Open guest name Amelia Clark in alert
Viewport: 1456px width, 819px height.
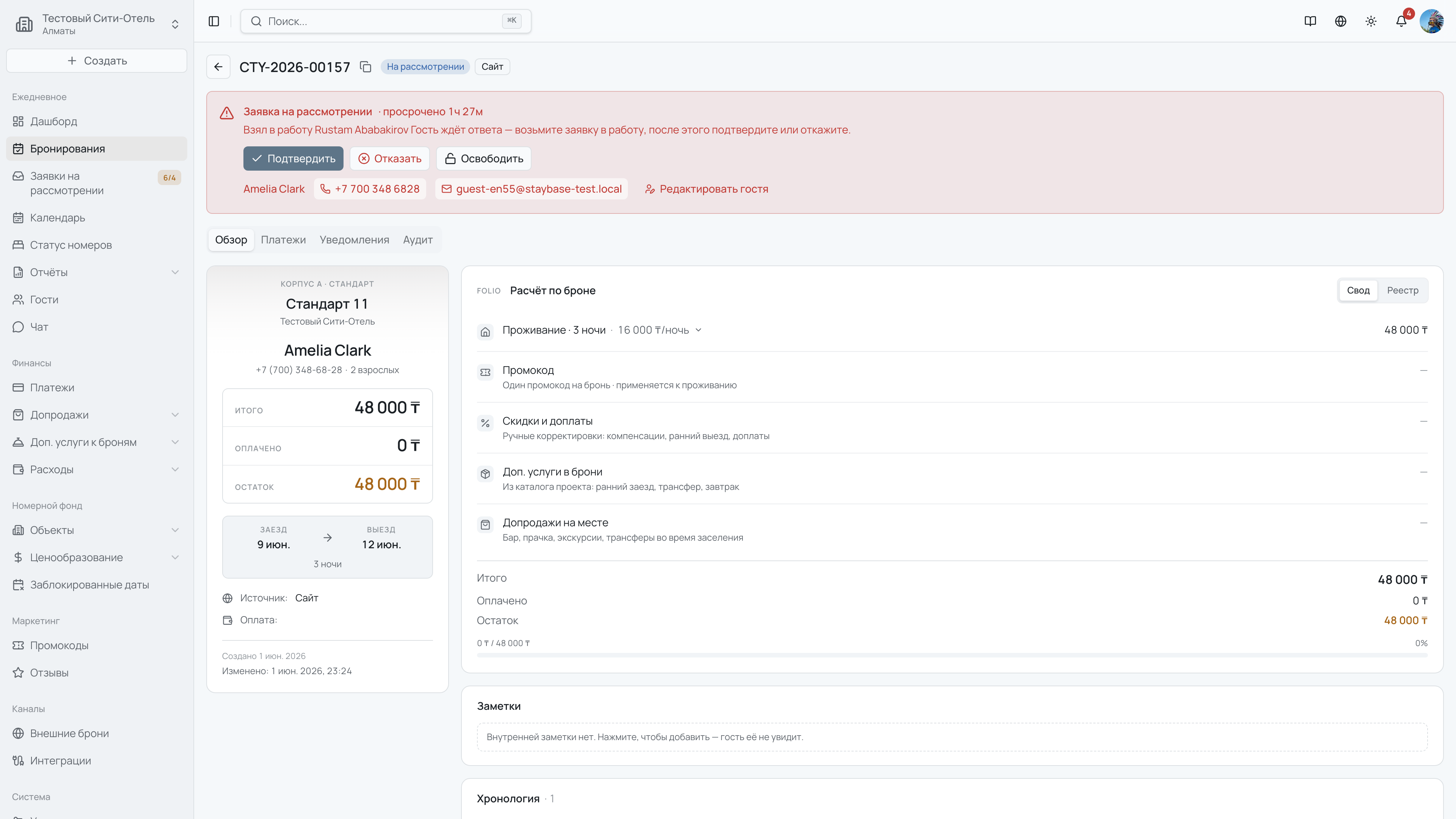coord(274,189)
